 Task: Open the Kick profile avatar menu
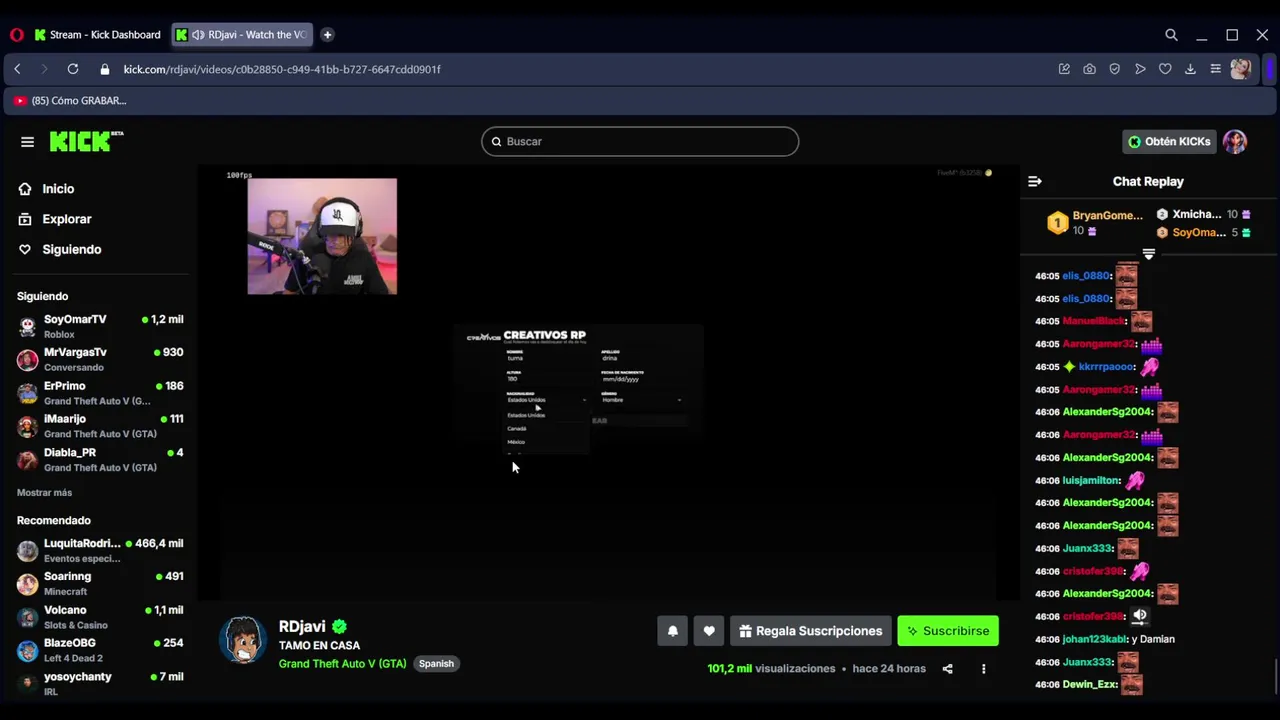tap(1235, 142)
